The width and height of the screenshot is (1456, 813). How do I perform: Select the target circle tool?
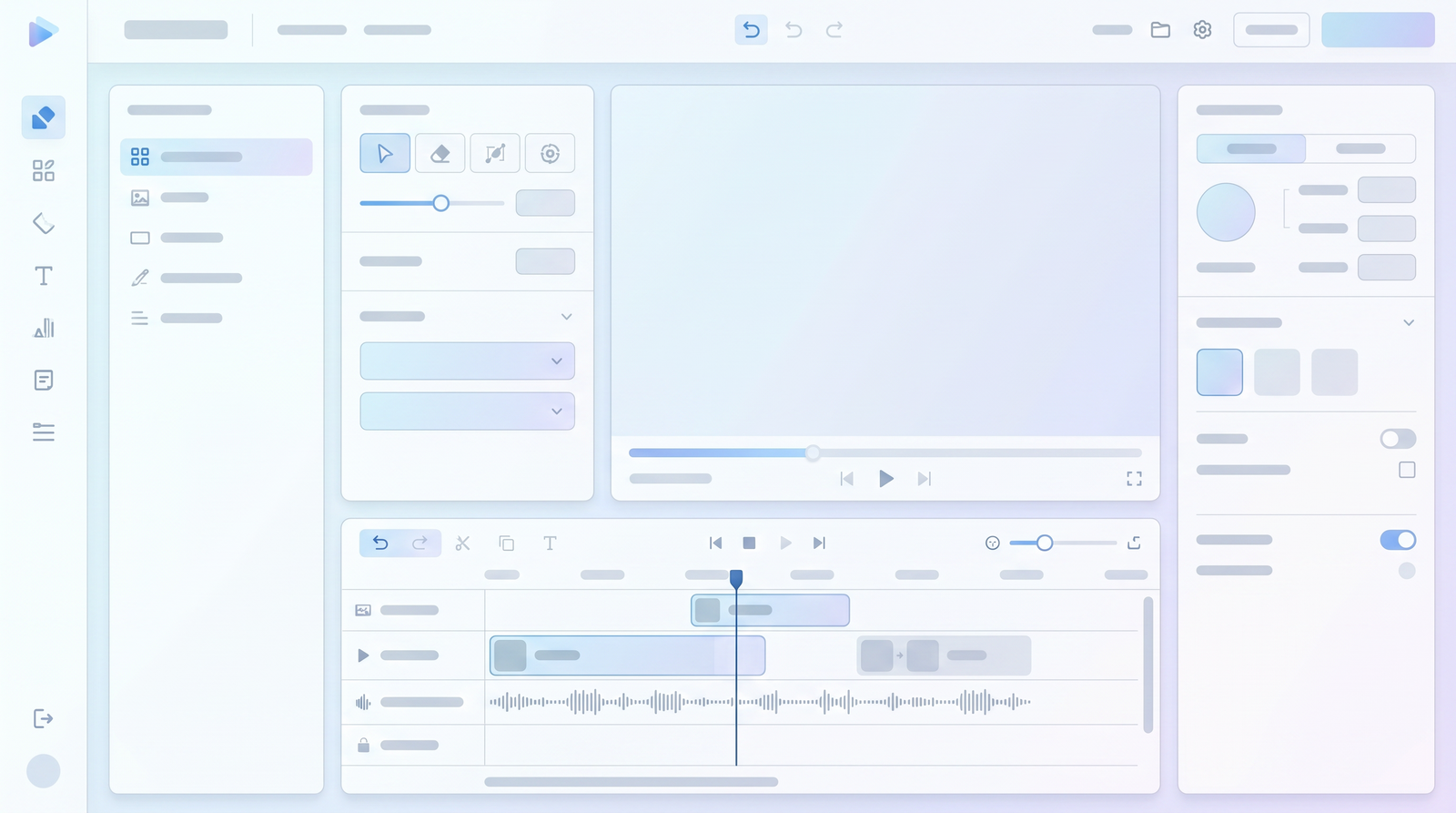click(550, 153)
